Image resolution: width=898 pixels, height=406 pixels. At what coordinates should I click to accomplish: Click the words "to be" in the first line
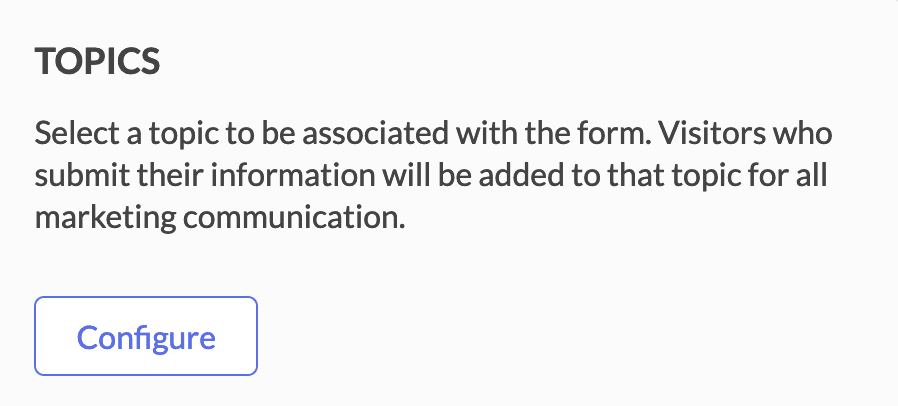point(261,133)
